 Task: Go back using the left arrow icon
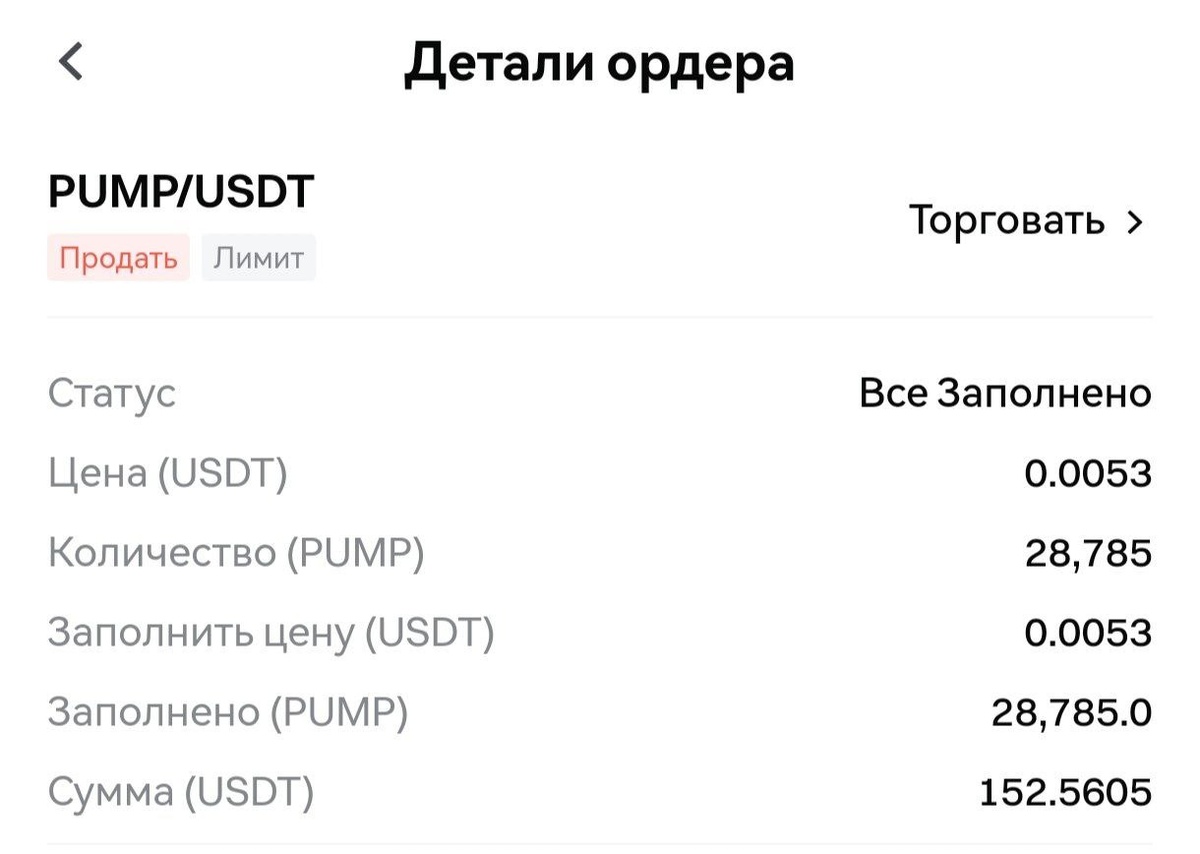pyautogui.click(x=71, y=62)
